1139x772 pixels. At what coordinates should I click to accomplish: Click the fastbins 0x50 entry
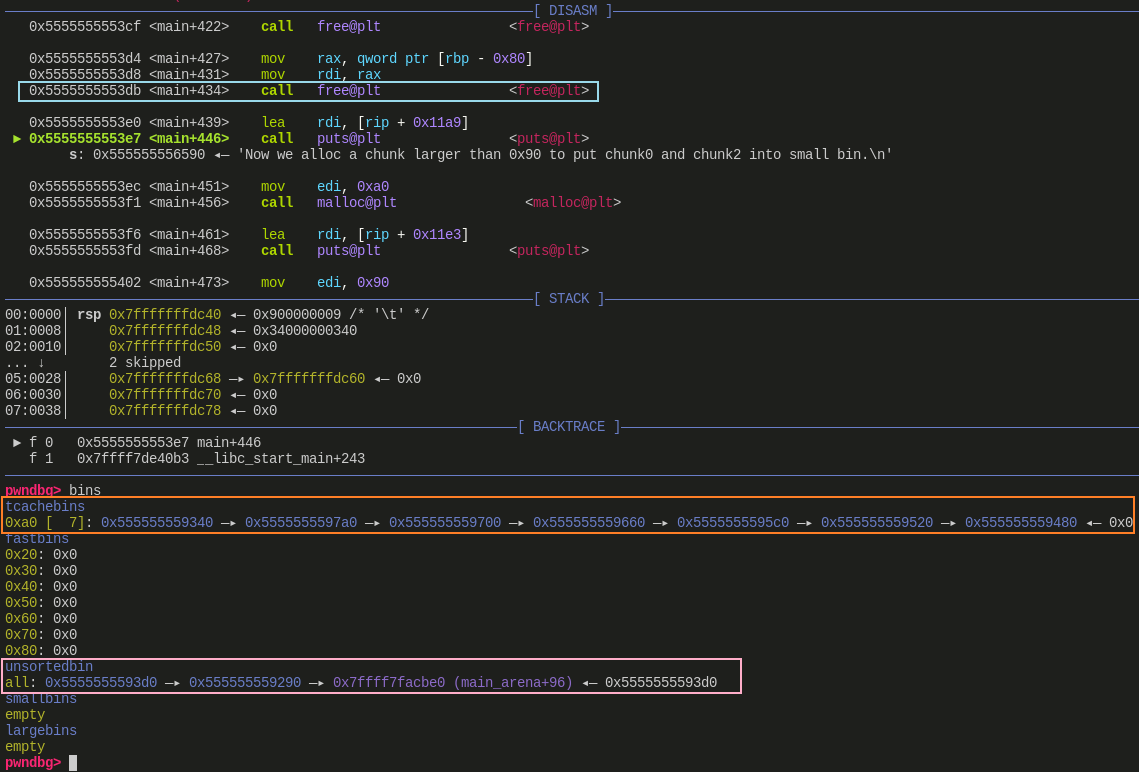tap(40, 603)
